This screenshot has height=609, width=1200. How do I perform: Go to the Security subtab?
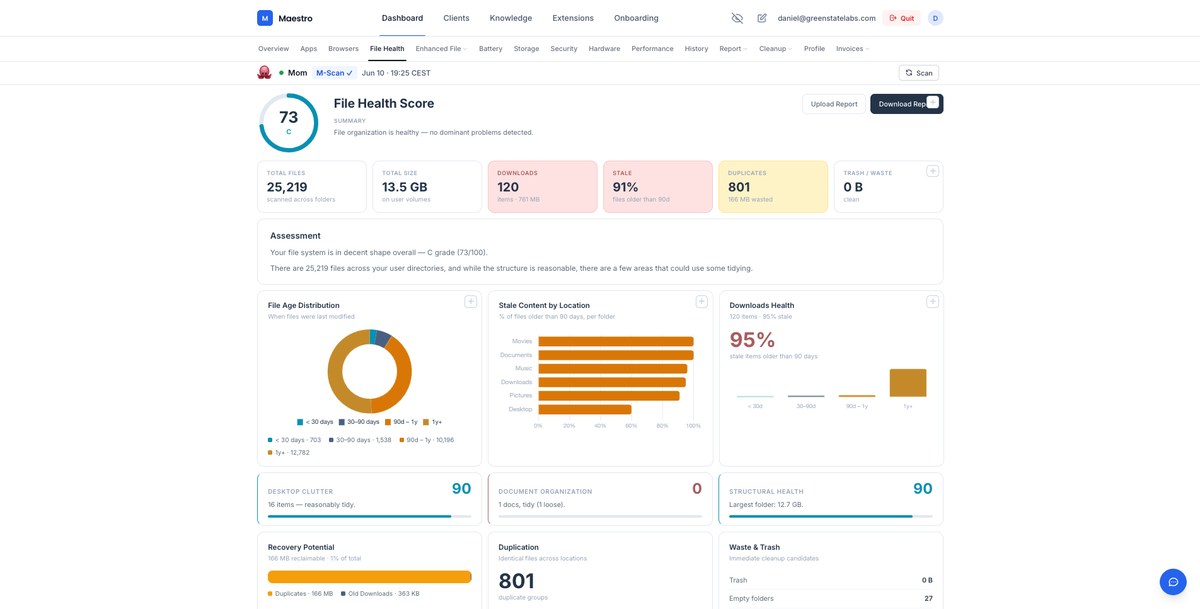[x=564, y=49]
